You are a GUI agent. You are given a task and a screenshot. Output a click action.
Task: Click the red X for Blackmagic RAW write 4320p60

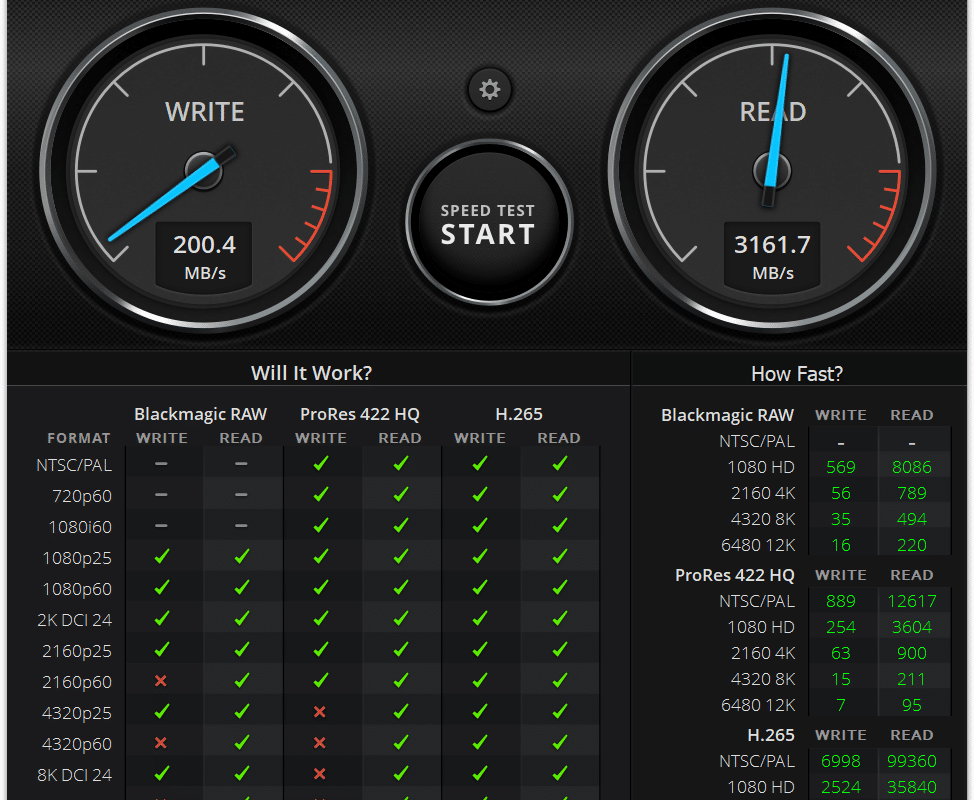pos(161,743)
